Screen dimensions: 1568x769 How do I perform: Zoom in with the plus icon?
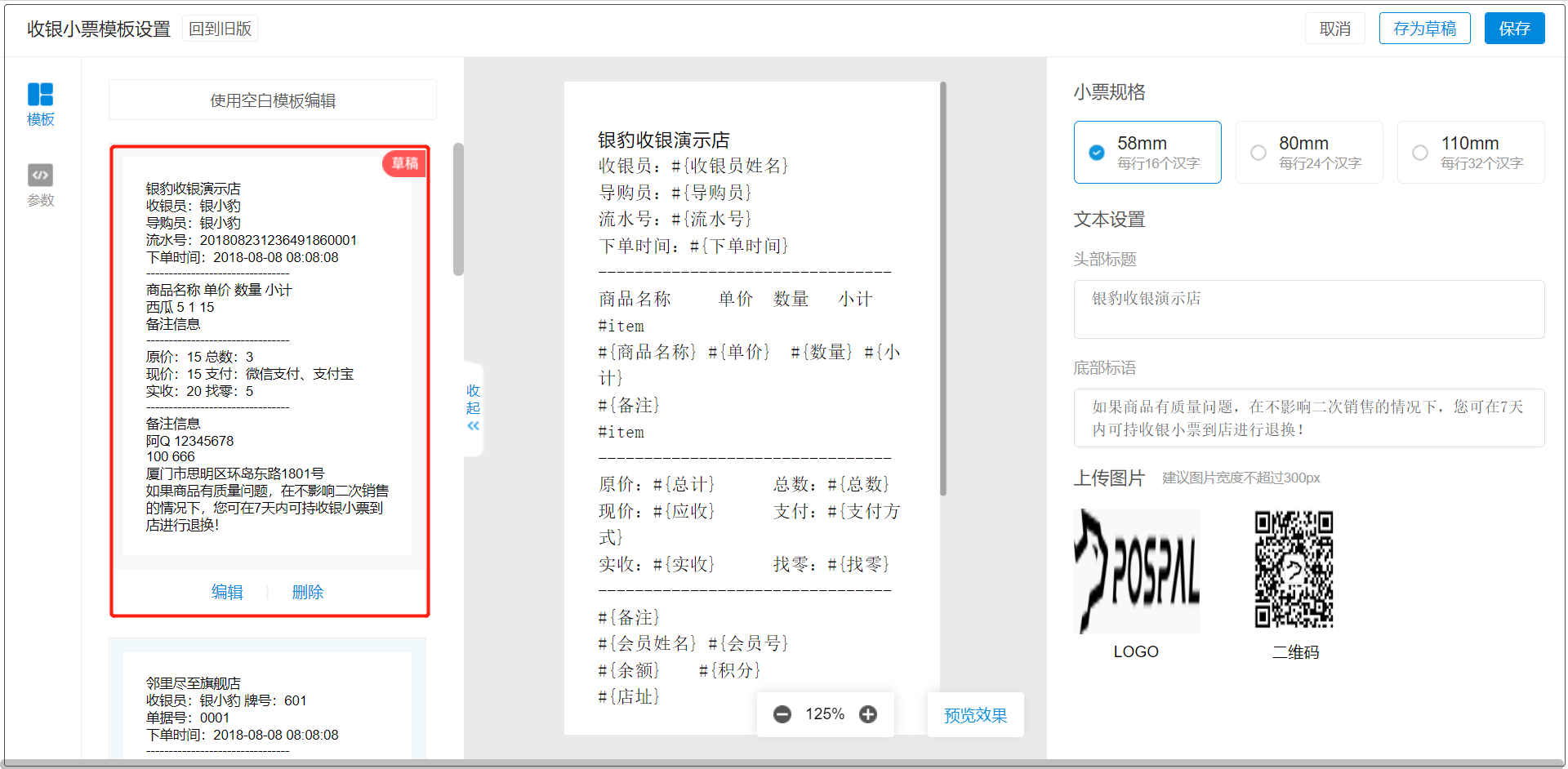(868, 714)
